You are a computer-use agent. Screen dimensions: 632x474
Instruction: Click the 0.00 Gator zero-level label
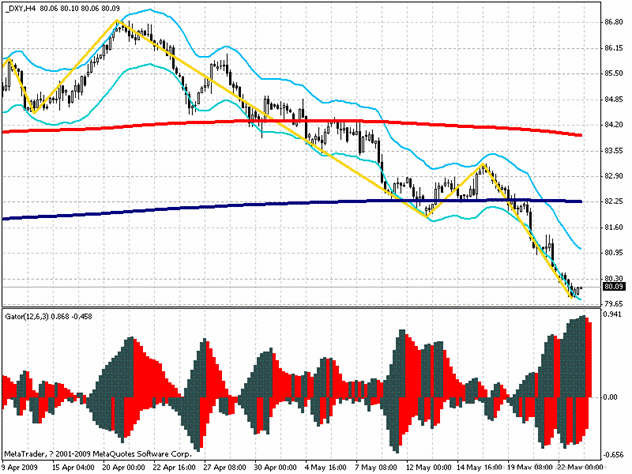coord(610,397)
